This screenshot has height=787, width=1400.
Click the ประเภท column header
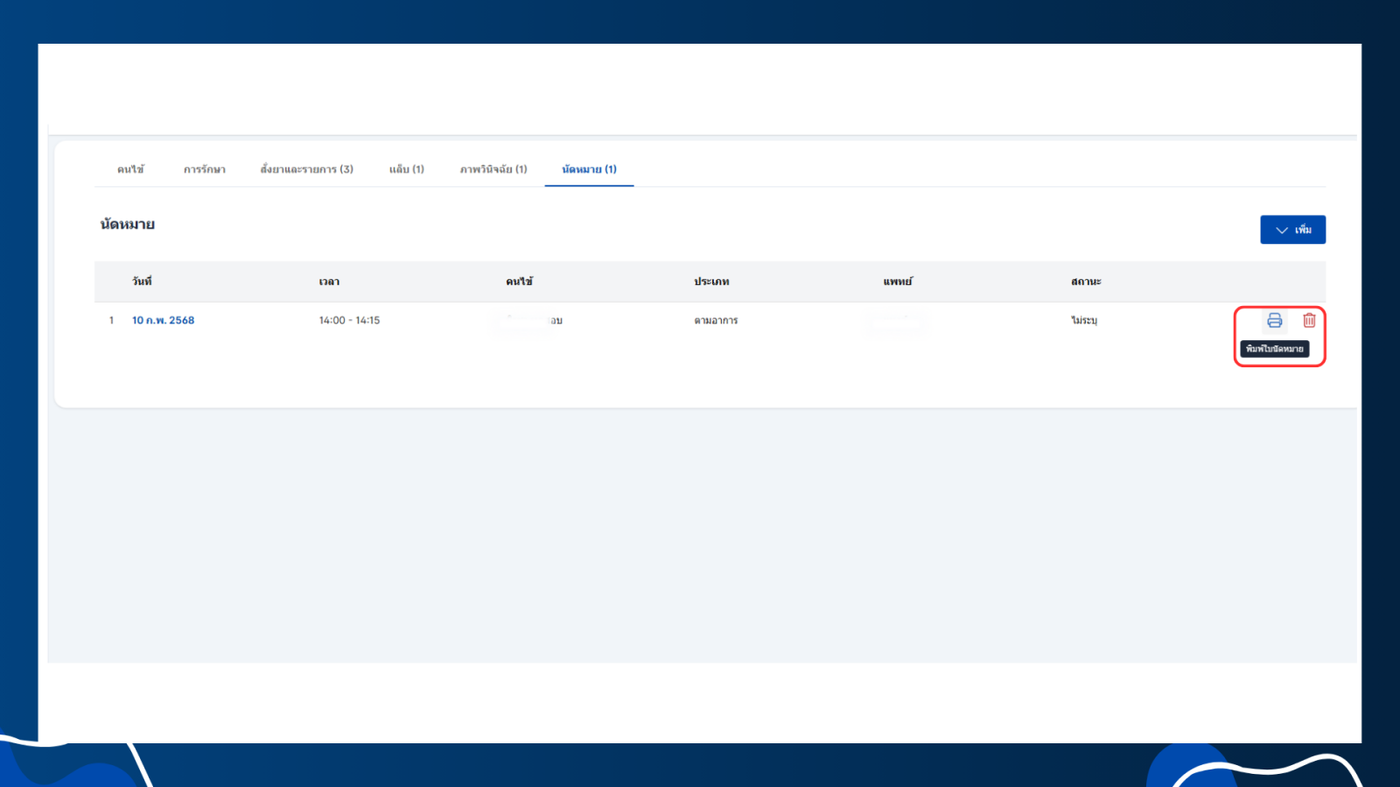(711, 282)
